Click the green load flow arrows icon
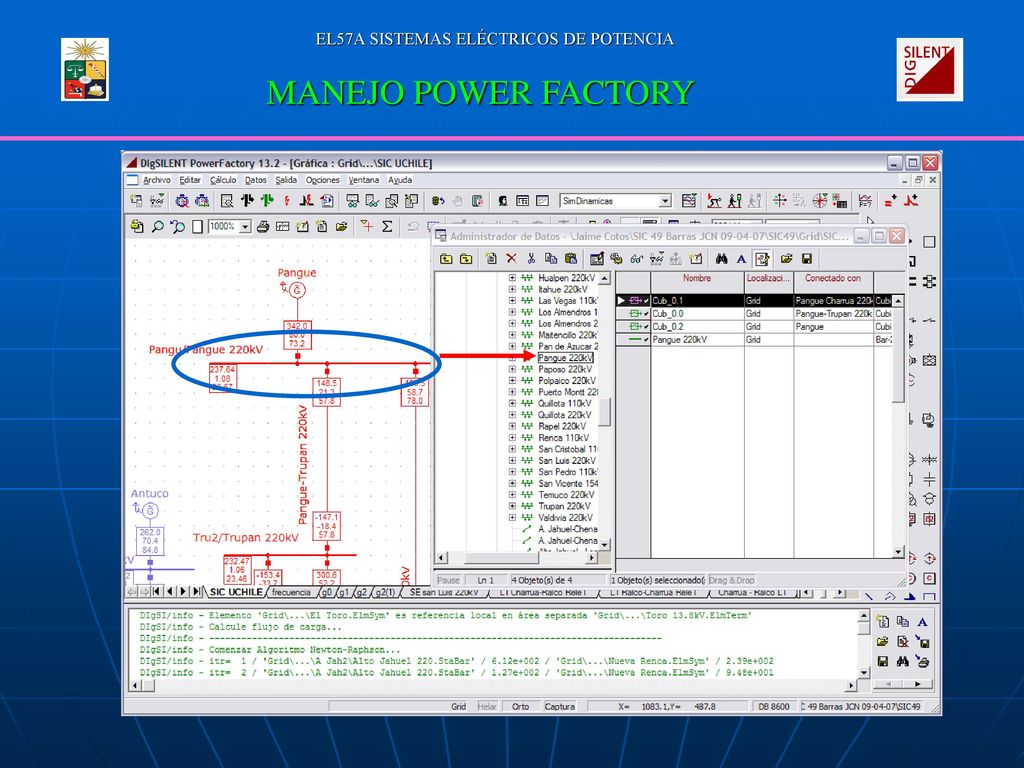The height and width of the screenshot is (768, 1024). pyautogui.click(x=266, y=200)
